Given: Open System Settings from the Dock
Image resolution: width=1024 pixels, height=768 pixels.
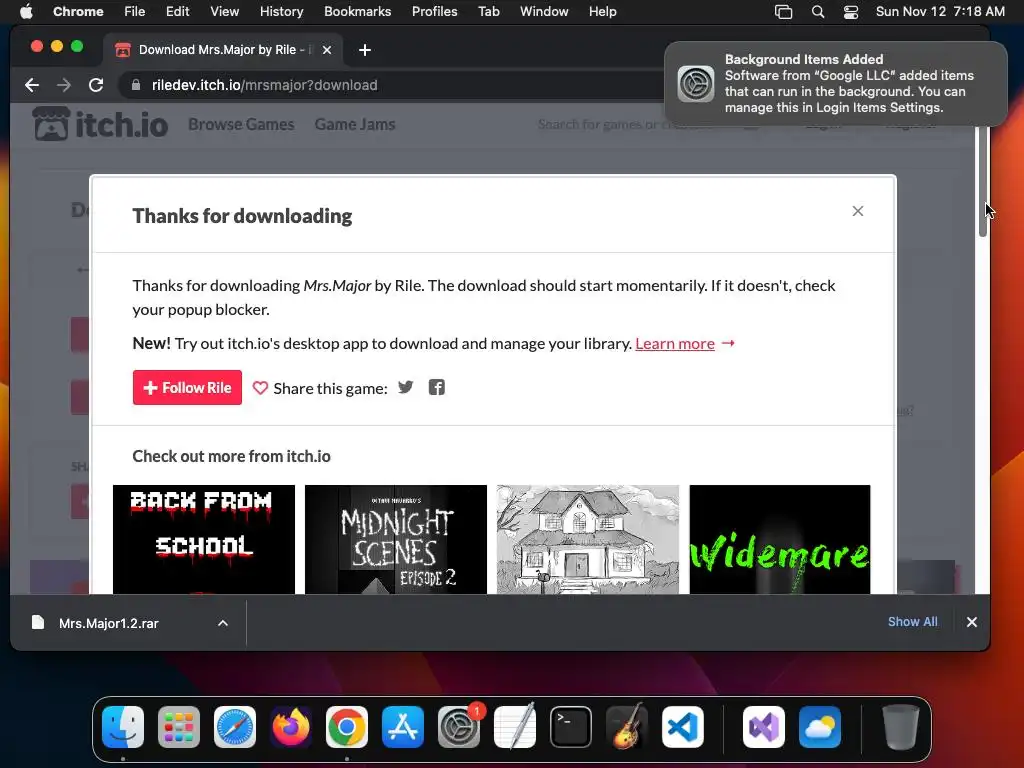Looking at the screenshot, I should (x=459, y=727).
